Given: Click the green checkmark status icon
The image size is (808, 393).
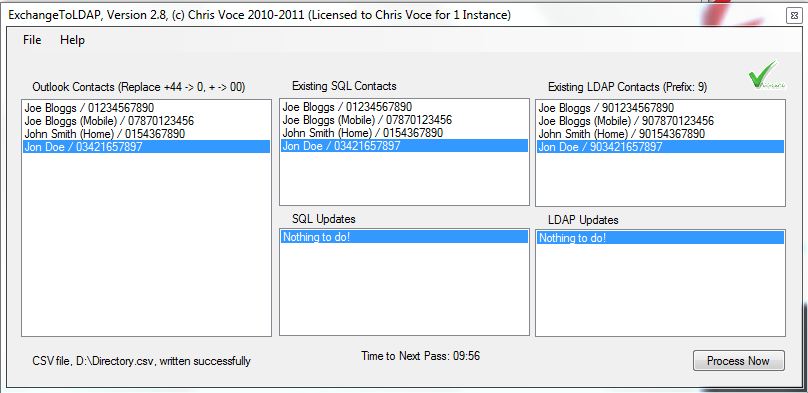Looking at the screenshot, I should coord(767,75).
